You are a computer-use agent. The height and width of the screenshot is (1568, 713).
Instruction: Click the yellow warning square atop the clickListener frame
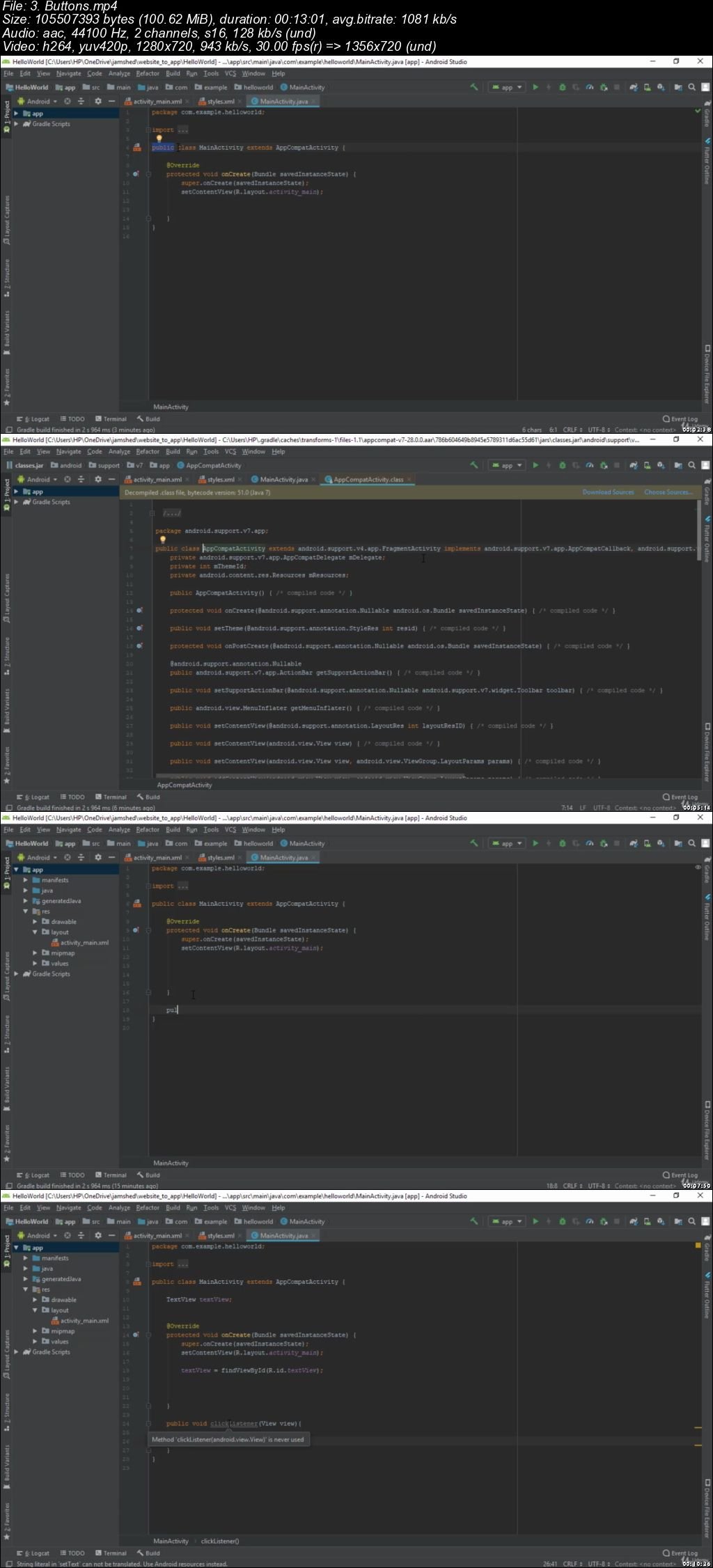point(698,1245)
